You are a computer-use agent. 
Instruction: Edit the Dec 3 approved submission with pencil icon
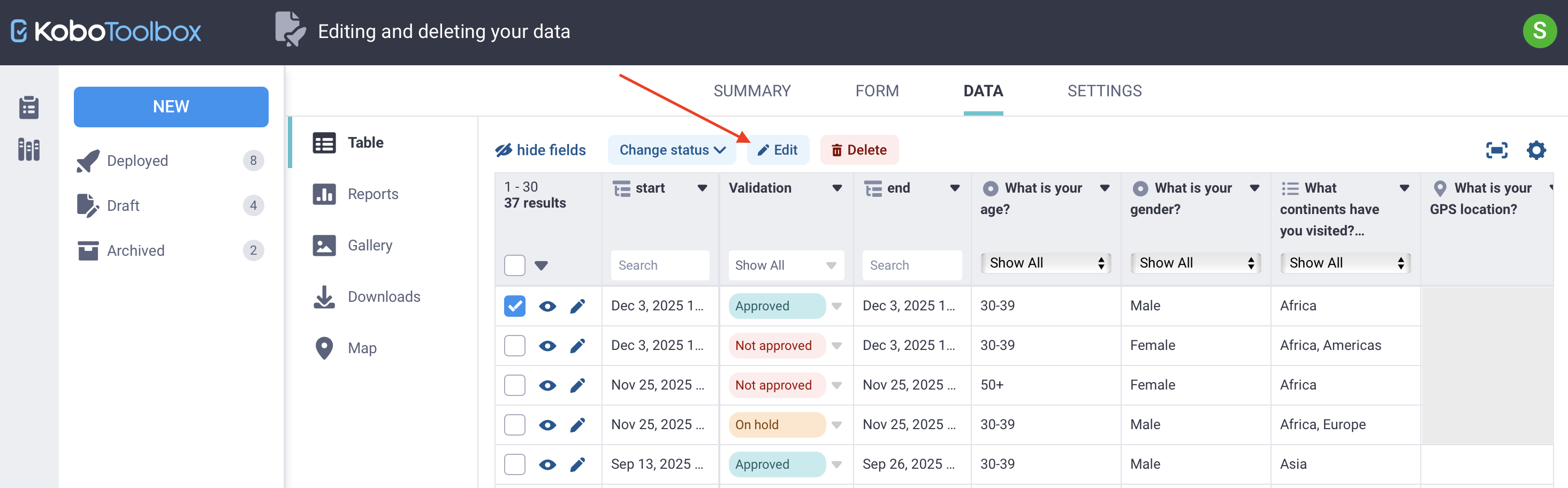[577, 306]
